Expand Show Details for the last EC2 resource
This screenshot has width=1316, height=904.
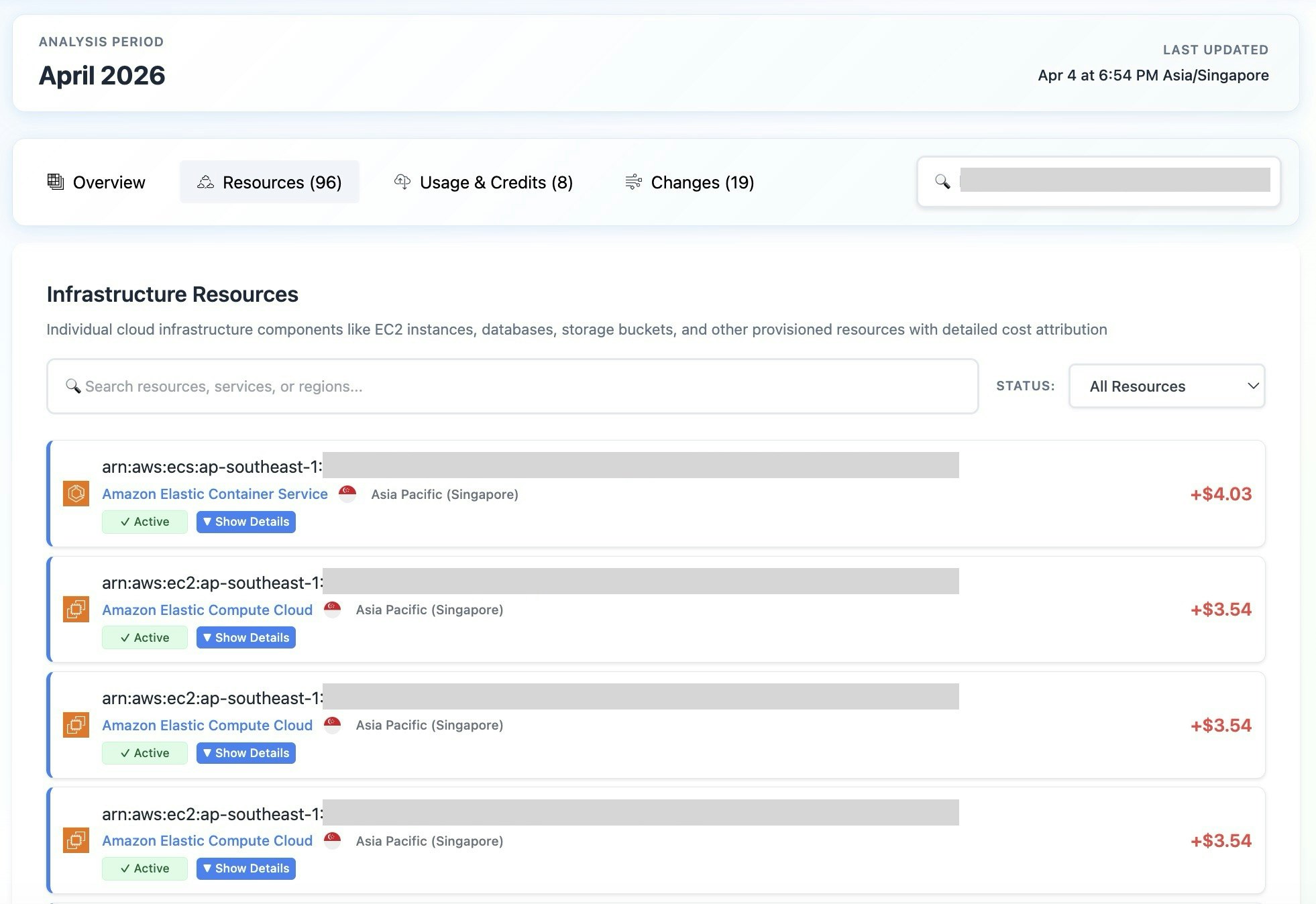[246, 868]
